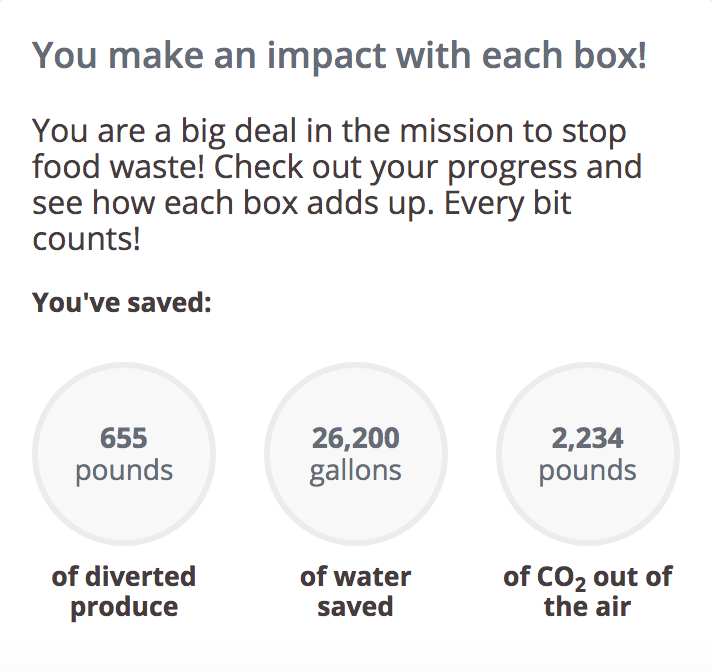Click 'pounds' under the 2,234 figure

[588, 471]
